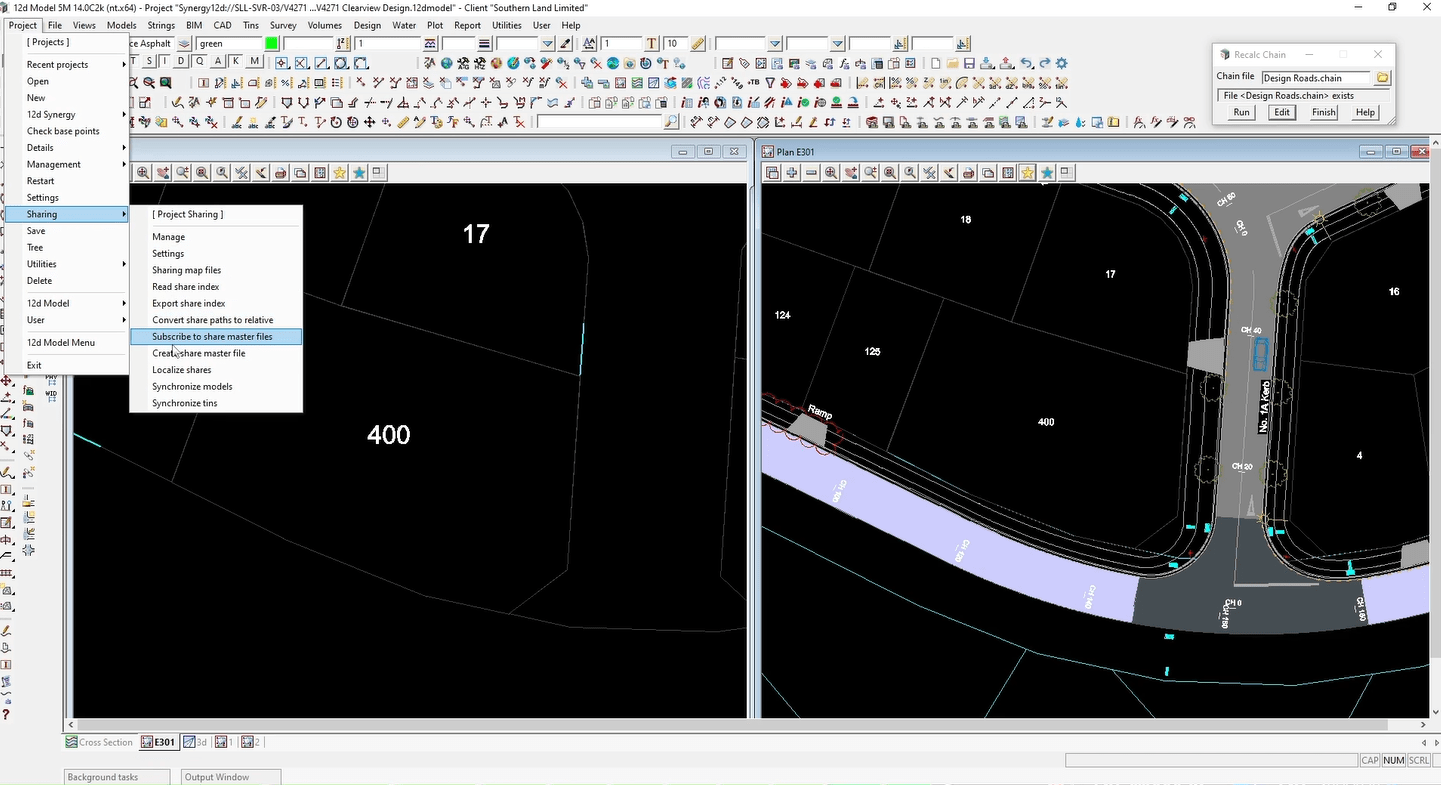
Task: Click the printer icon in left plan view toolbar
Action: [281, 173]
